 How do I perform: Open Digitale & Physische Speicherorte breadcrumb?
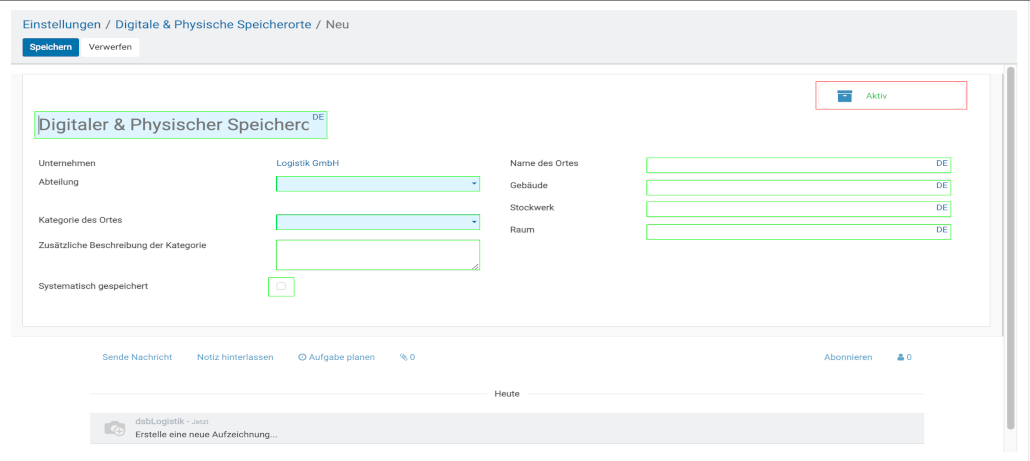pos(213,24)
